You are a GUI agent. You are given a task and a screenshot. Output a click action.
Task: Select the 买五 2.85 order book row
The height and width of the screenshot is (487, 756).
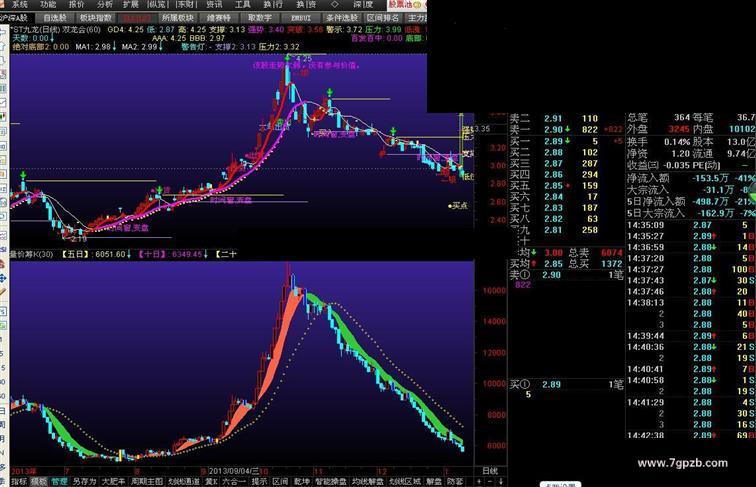coord(566,185)
